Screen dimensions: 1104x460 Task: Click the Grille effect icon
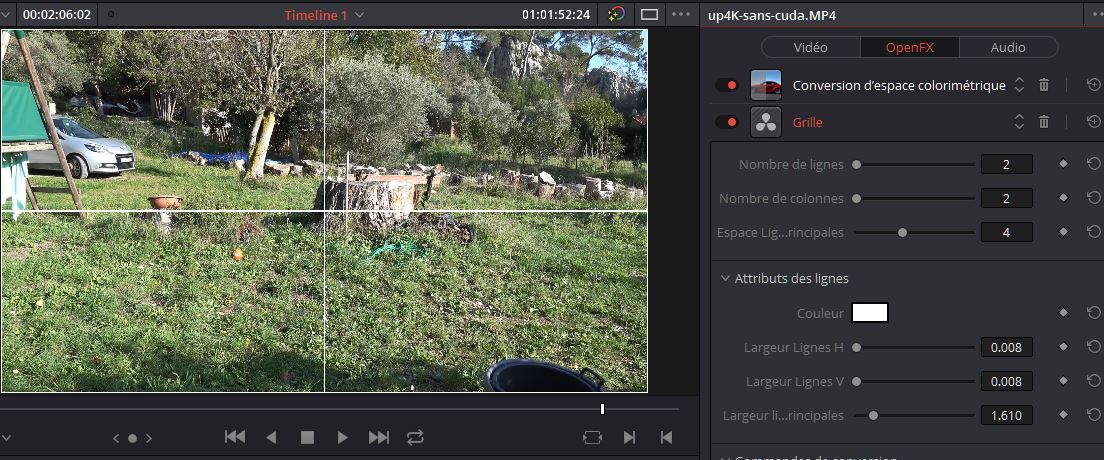[x=766, y=122]
